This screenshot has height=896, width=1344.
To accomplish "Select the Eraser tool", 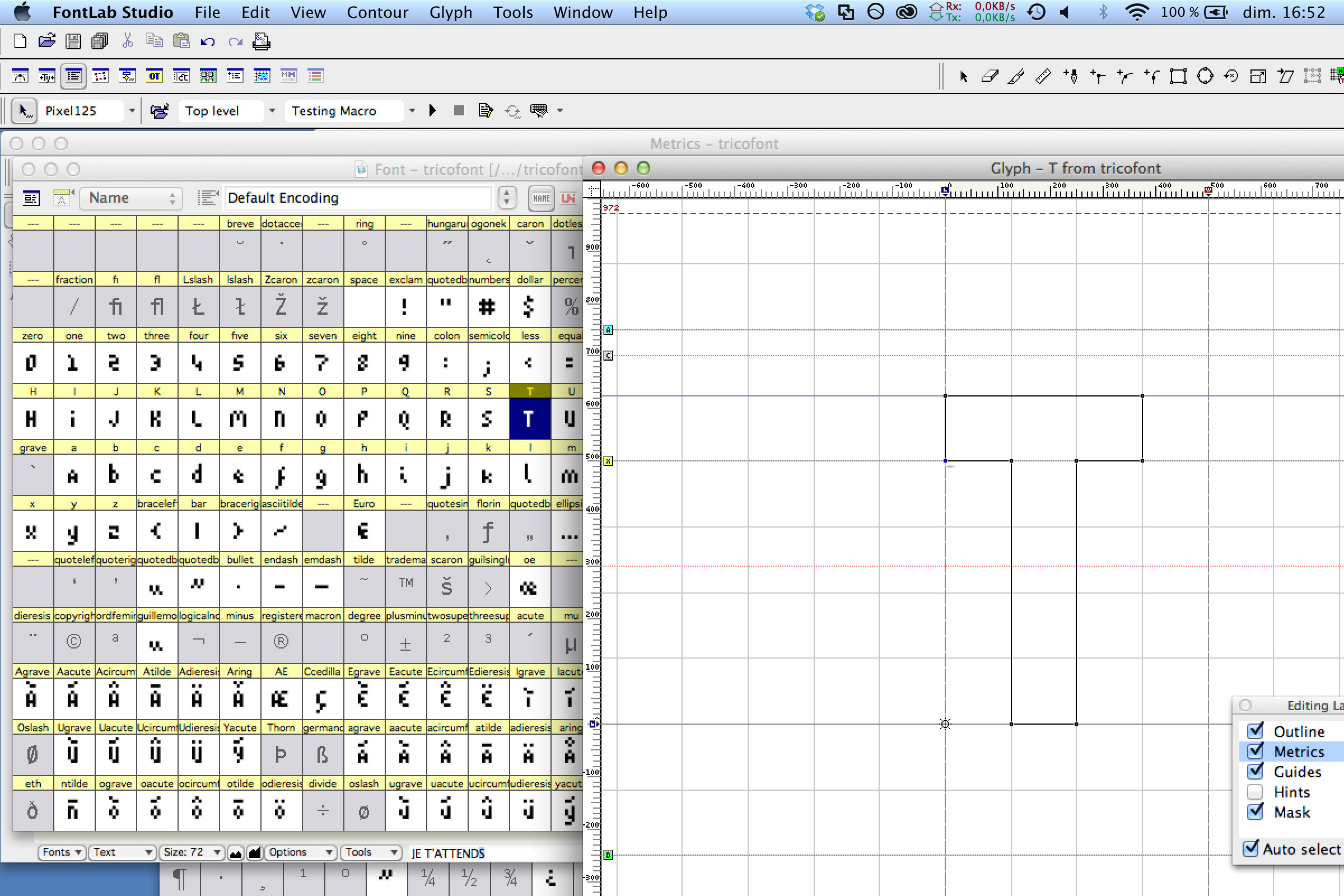I will coord(990,76).
